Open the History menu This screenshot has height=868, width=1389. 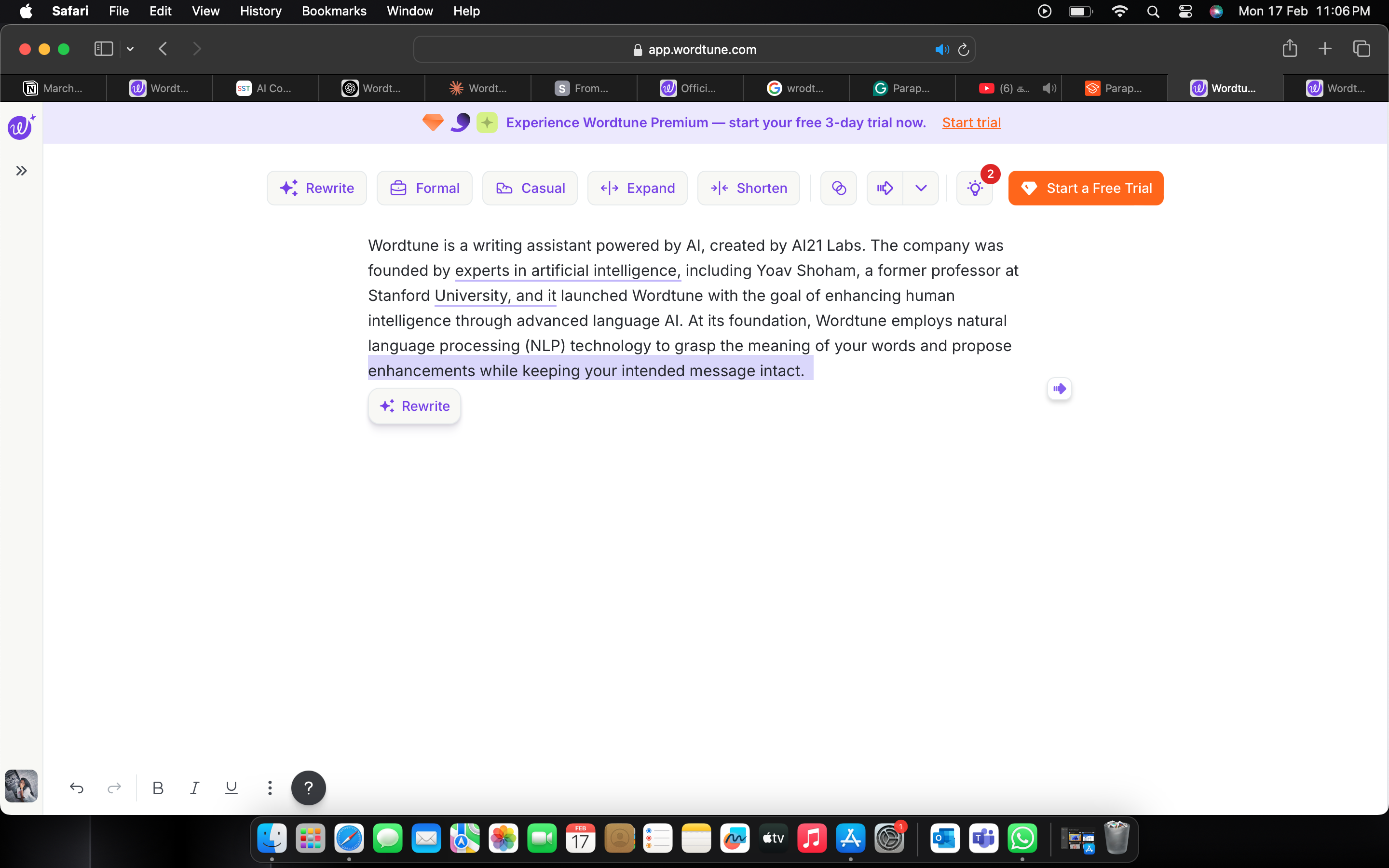260,11
